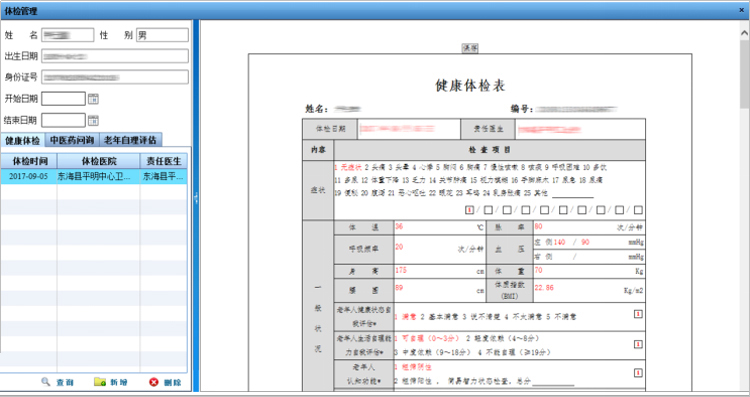This screenshot has height=397, width=750.
Task: Click the 查询 magnifier search icon
Action: tap(46, 382)
